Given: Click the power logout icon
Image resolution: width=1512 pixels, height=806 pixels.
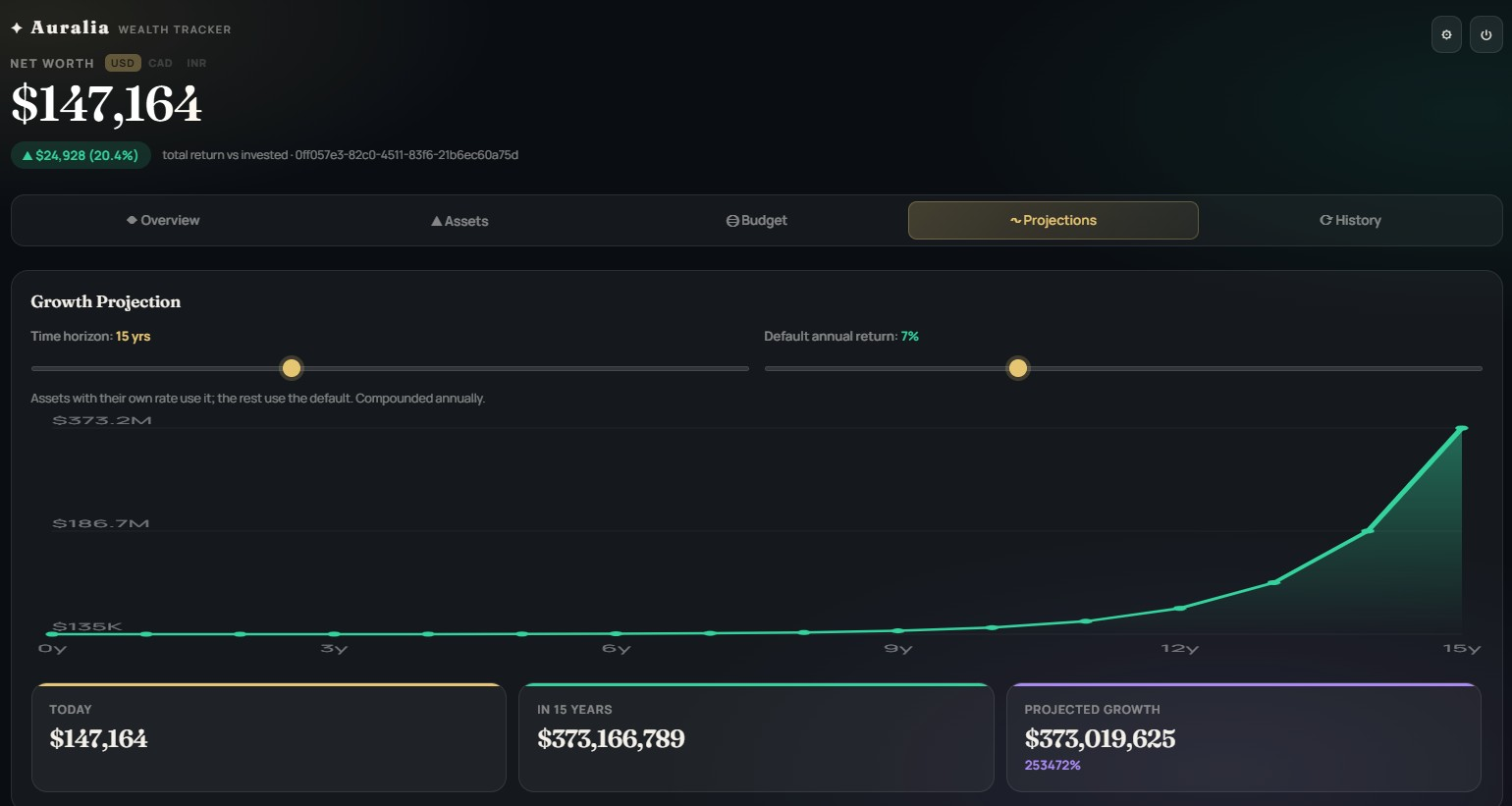Looking at the screenshot, I should pyautogui.click(x=1485, y=34).
